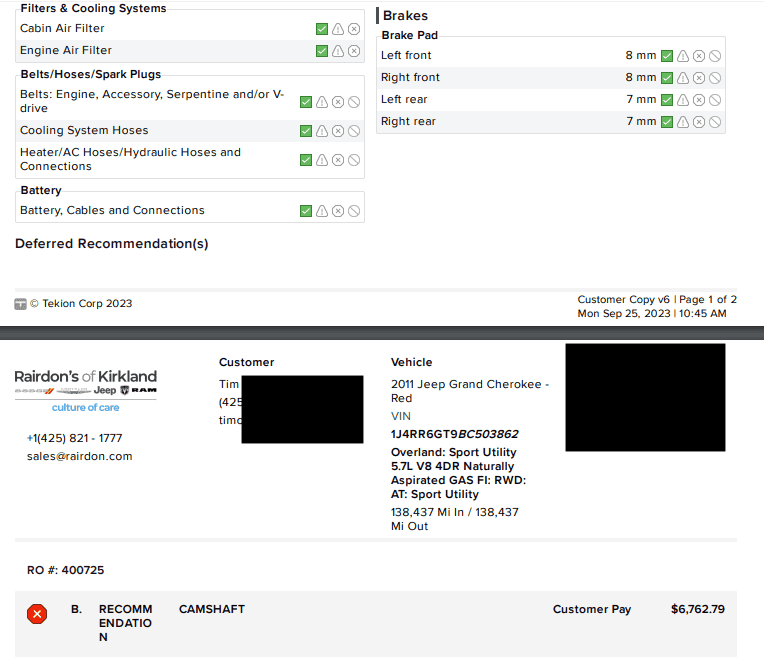Viewport: 764px width, 668px height.
Task: Click the circled X for Left front brake pad
Action: pyautogui.click(x=699, y=56)
